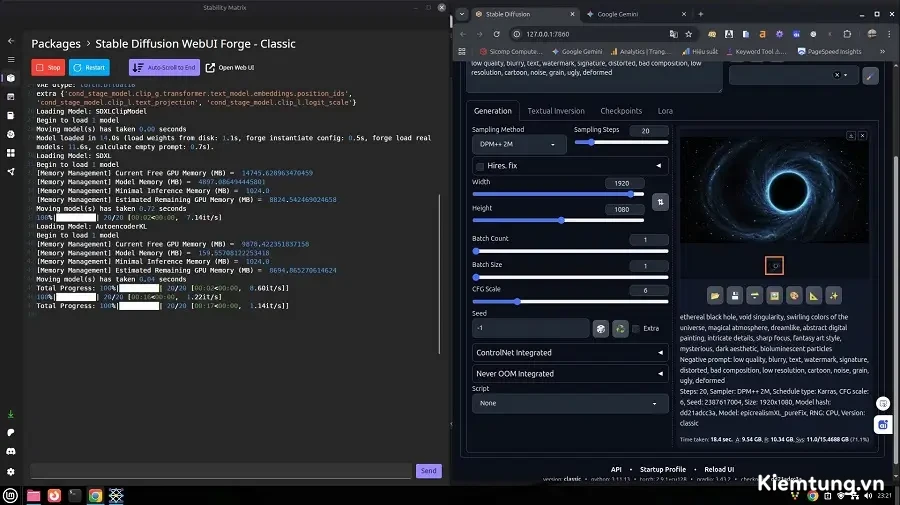
Task: Reload the Stable Diffusion browser page
Action: point(496,34)
